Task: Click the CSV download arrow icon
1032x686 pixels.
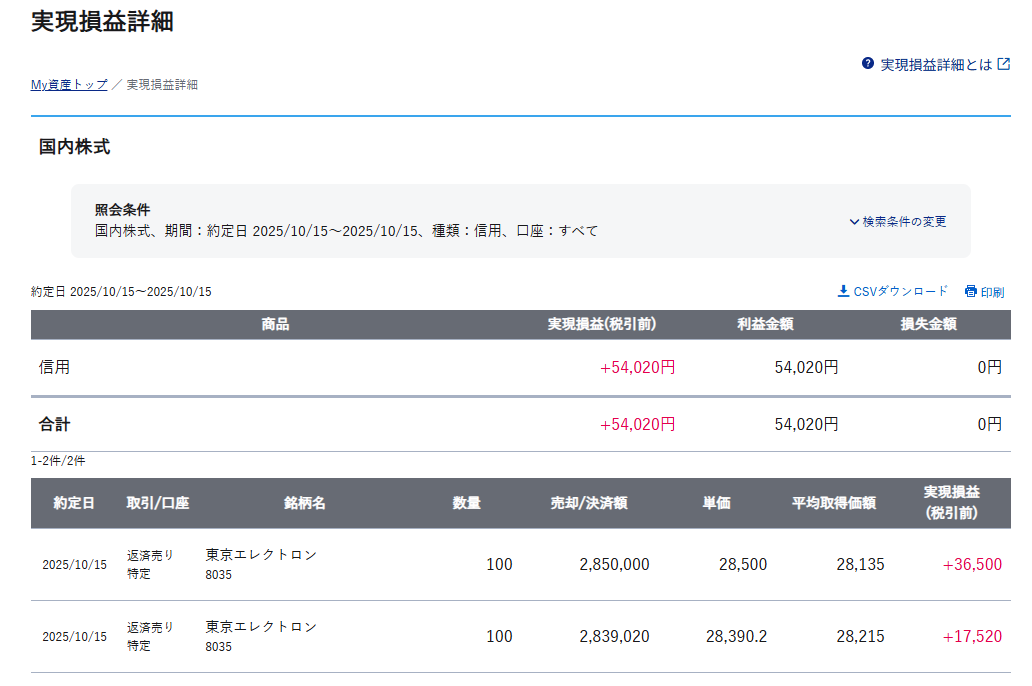Action: 843,291
